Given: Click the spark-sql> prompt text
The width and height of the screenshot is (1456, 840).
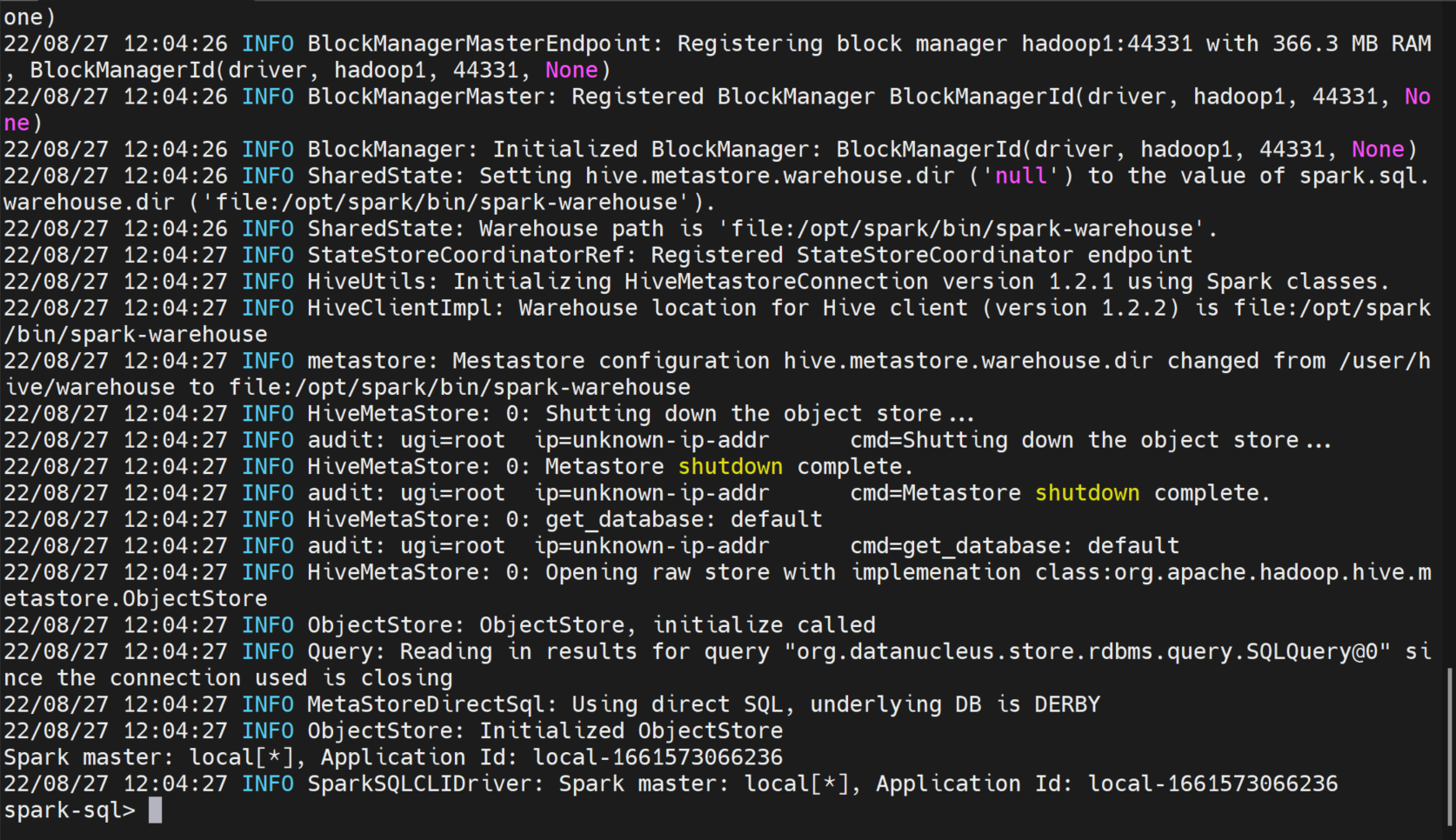Looking at the screenshot, I should pos(70,810).
